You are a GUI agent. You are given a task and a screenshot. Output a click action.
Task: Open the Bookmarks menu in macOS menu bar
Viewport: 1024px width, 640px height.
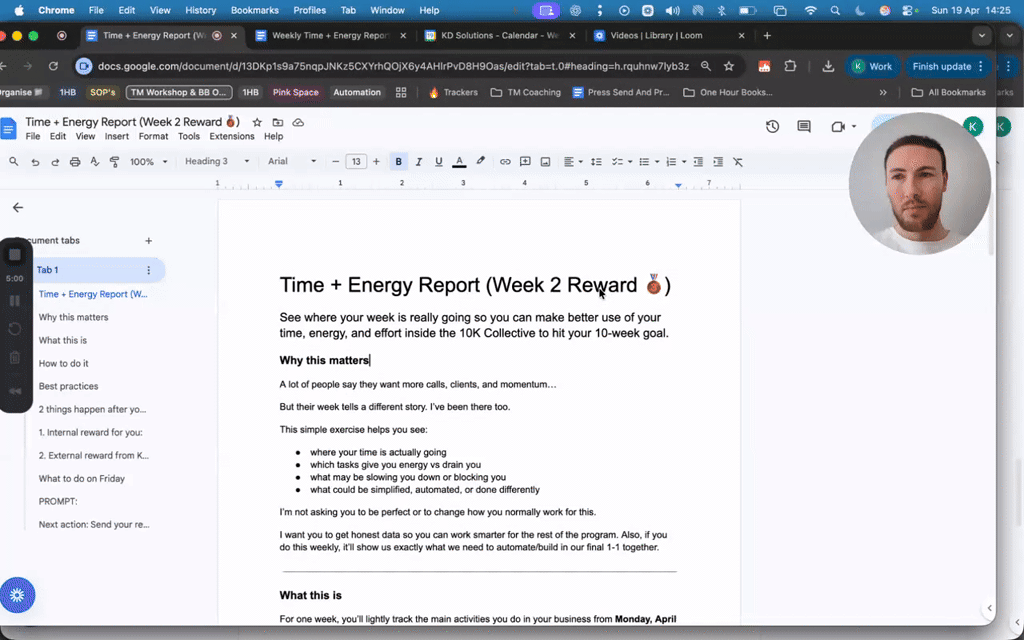coord(255,10)
